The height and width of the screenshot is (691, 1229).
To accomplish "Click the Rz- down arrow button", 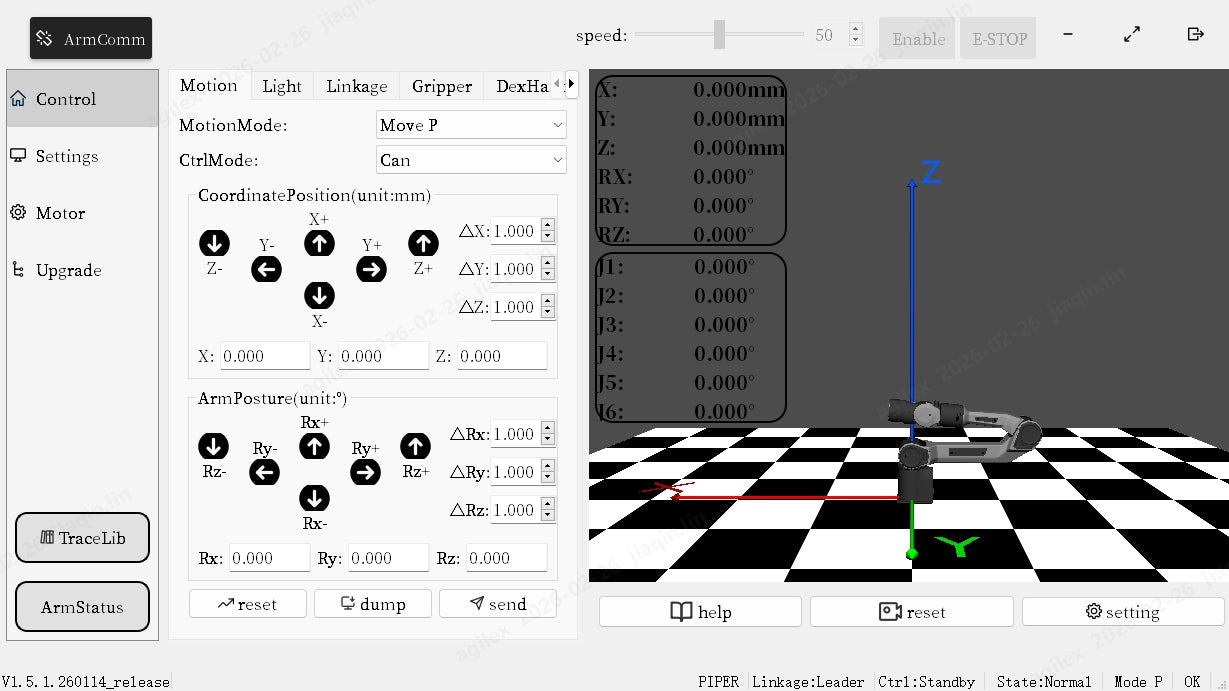I will [x=213, y=446].
